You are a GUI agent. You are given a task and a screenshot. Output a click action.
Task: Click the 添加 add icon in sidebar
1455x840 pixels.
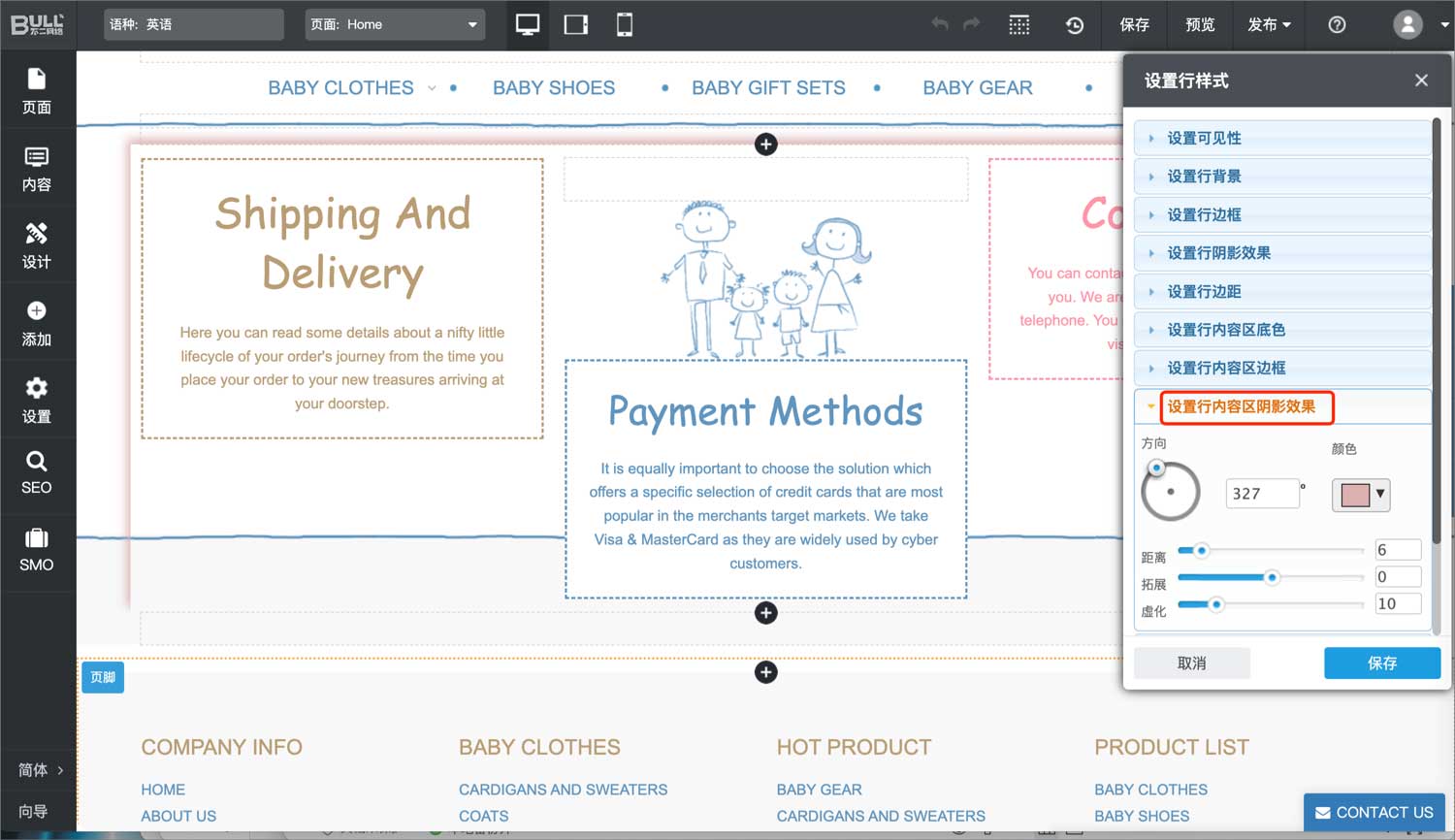point(37,323)
